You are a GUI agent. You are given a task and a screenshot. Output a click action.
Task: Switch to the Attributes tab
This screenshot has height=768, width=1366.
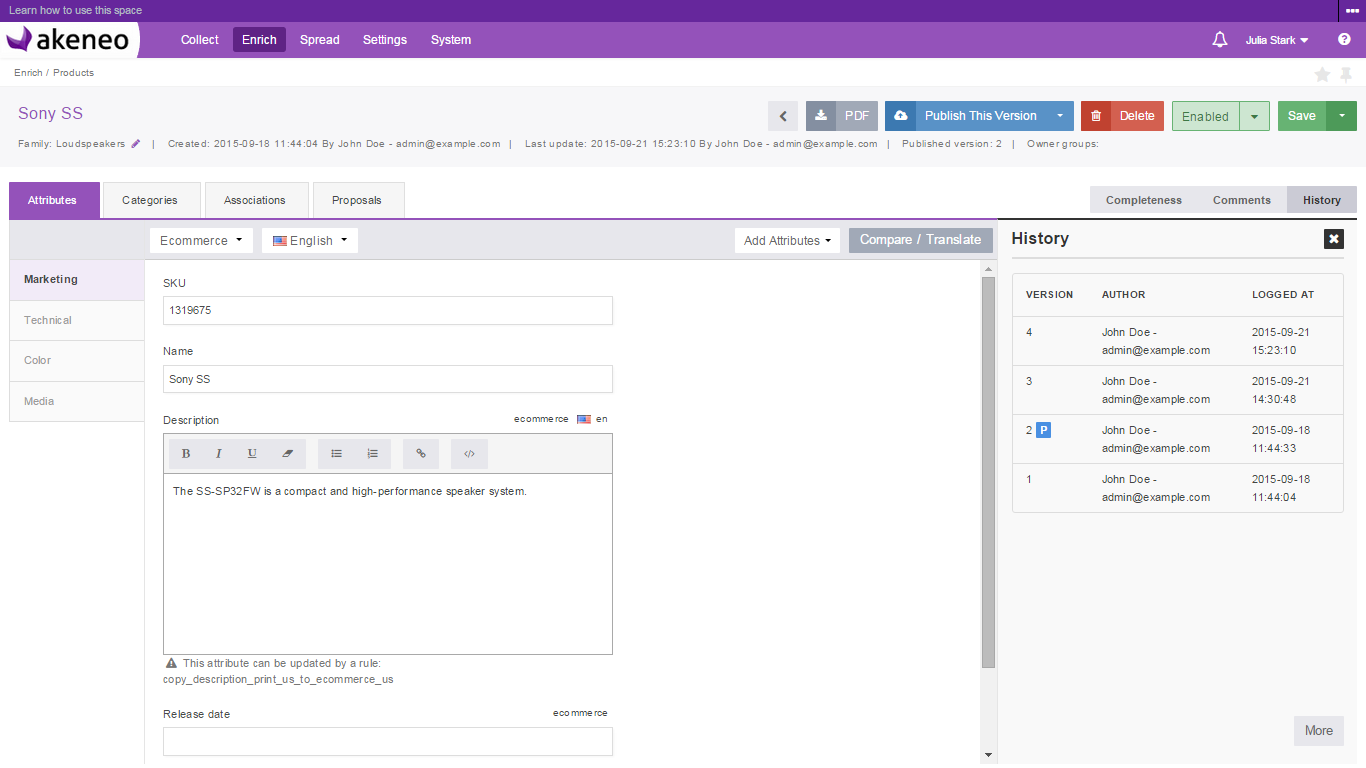click(x=54, y=200)
